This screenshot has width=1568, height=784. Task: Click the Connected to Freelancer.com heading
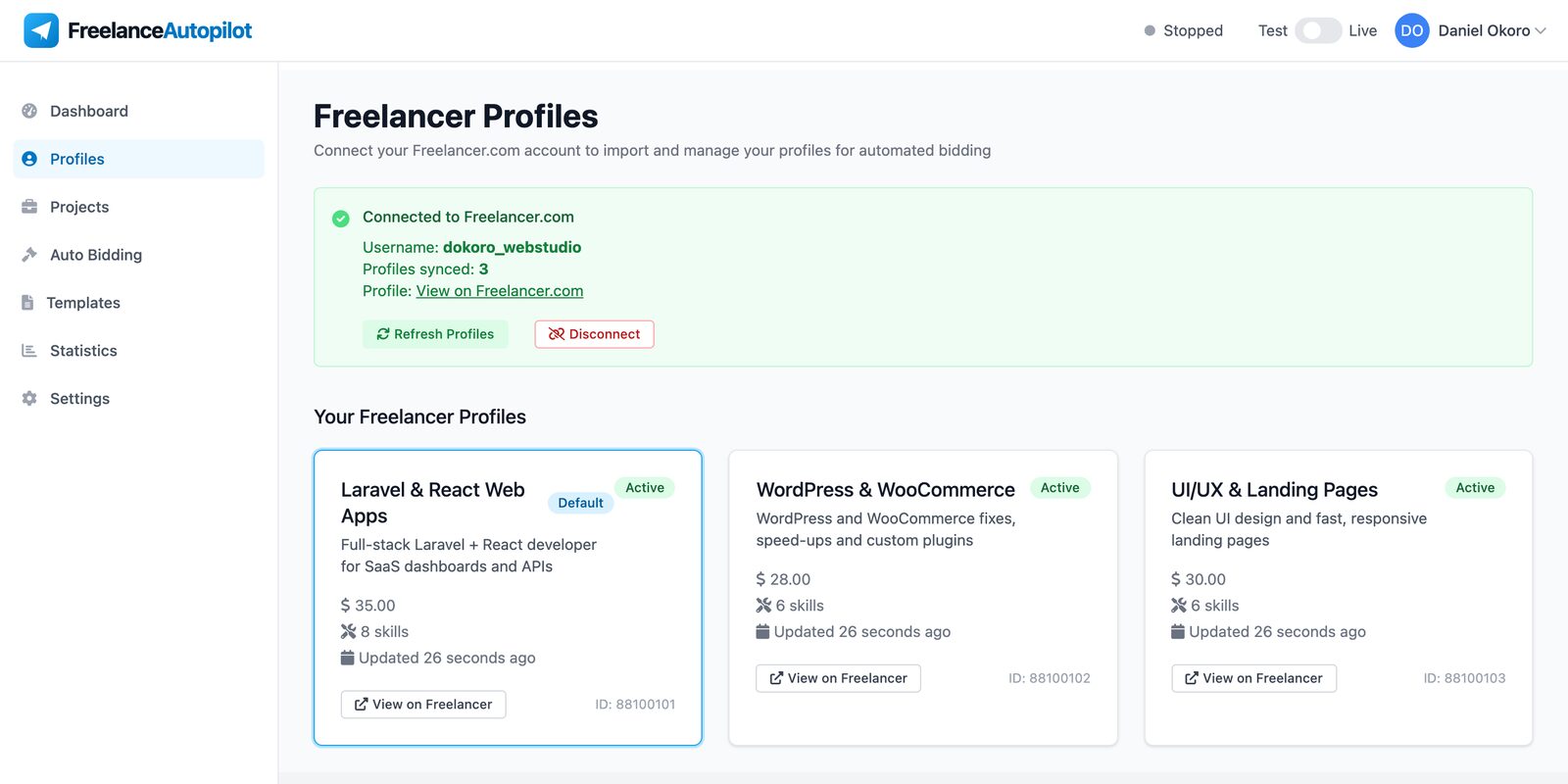tap(468, 217)
